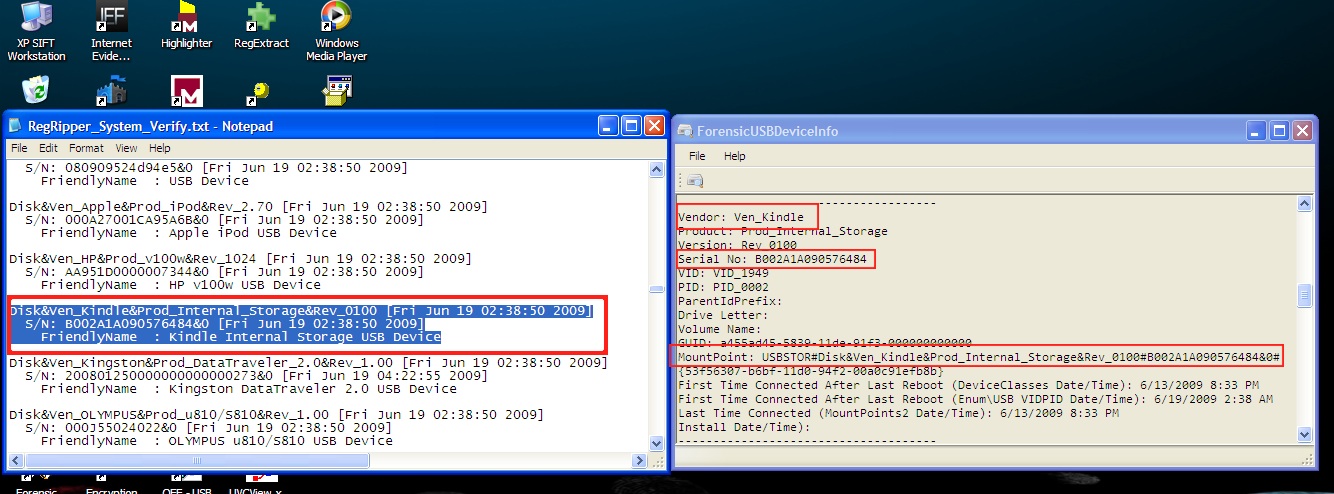
Task: Click serial line 080909524d94e5&0 in Notepad
Action: 216,168
